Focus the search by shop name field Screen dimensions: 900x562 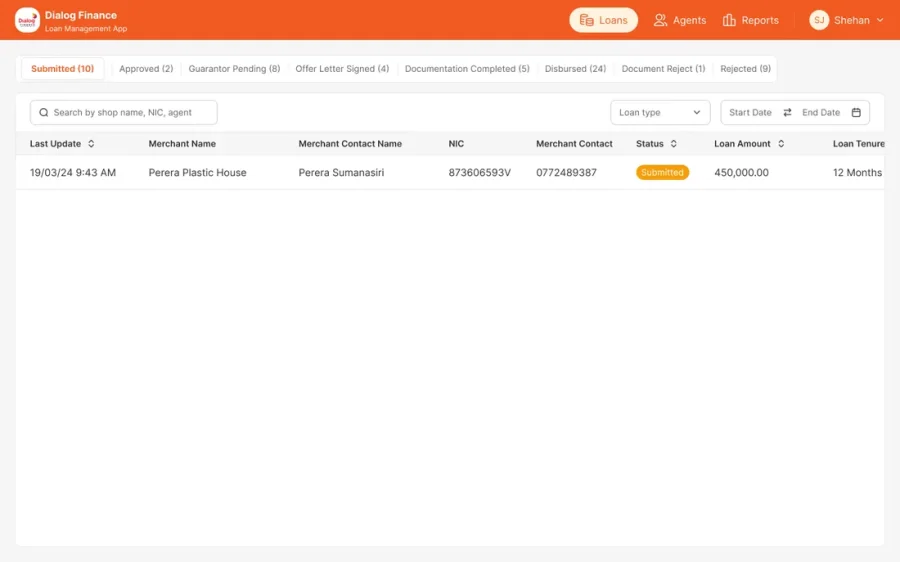(123, 113)
